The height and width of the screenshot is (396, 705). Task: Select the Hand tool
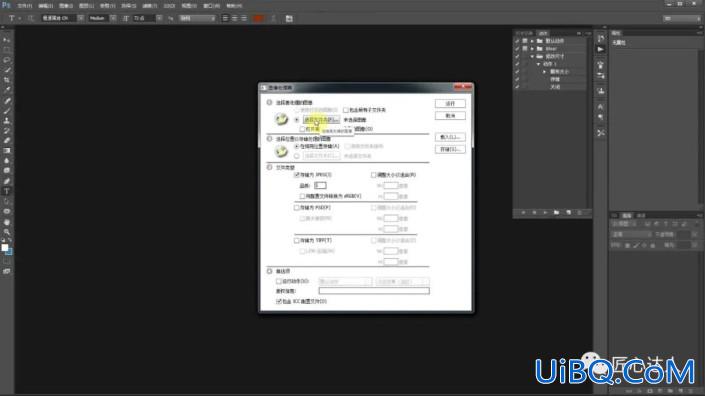point(7,222)
